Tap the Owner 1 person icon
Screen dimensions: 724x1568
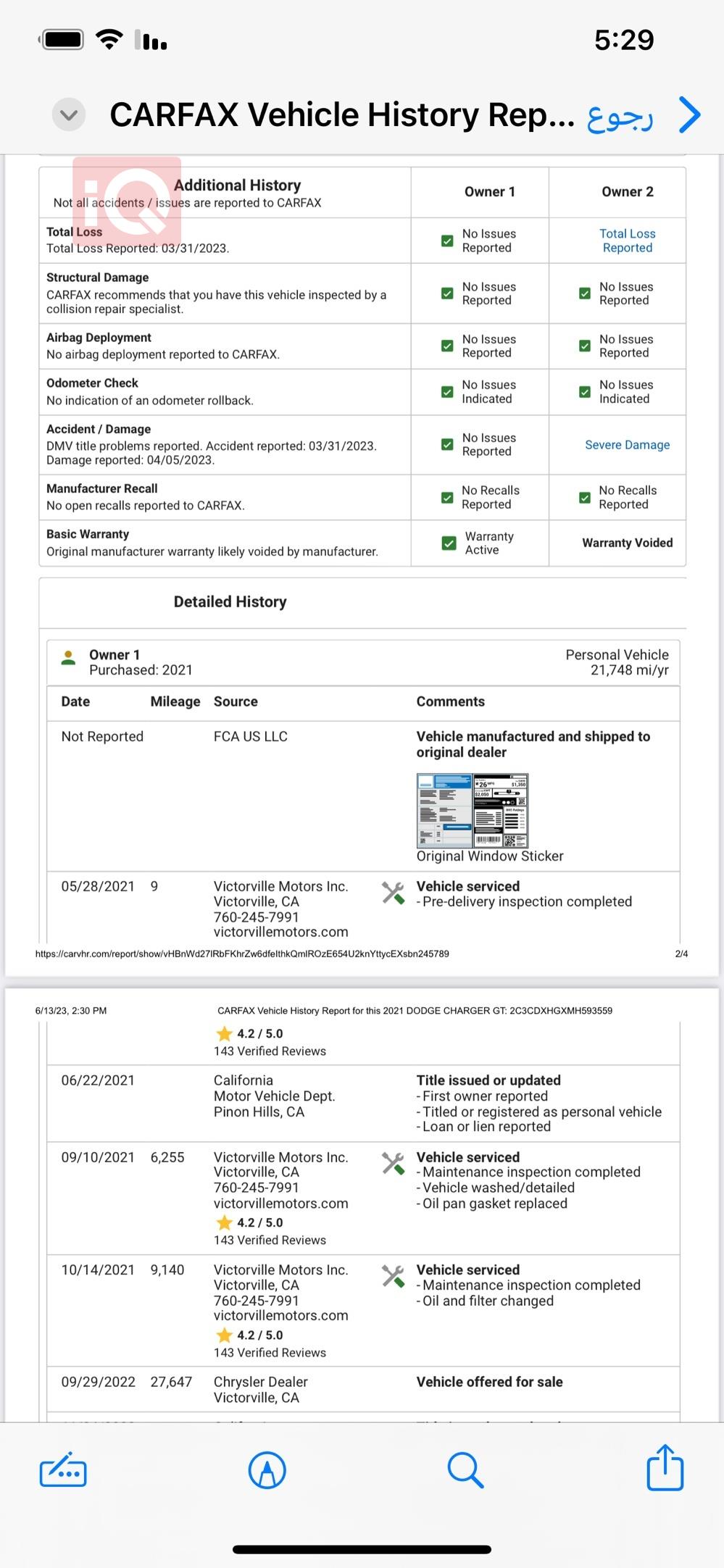point(69,658)
